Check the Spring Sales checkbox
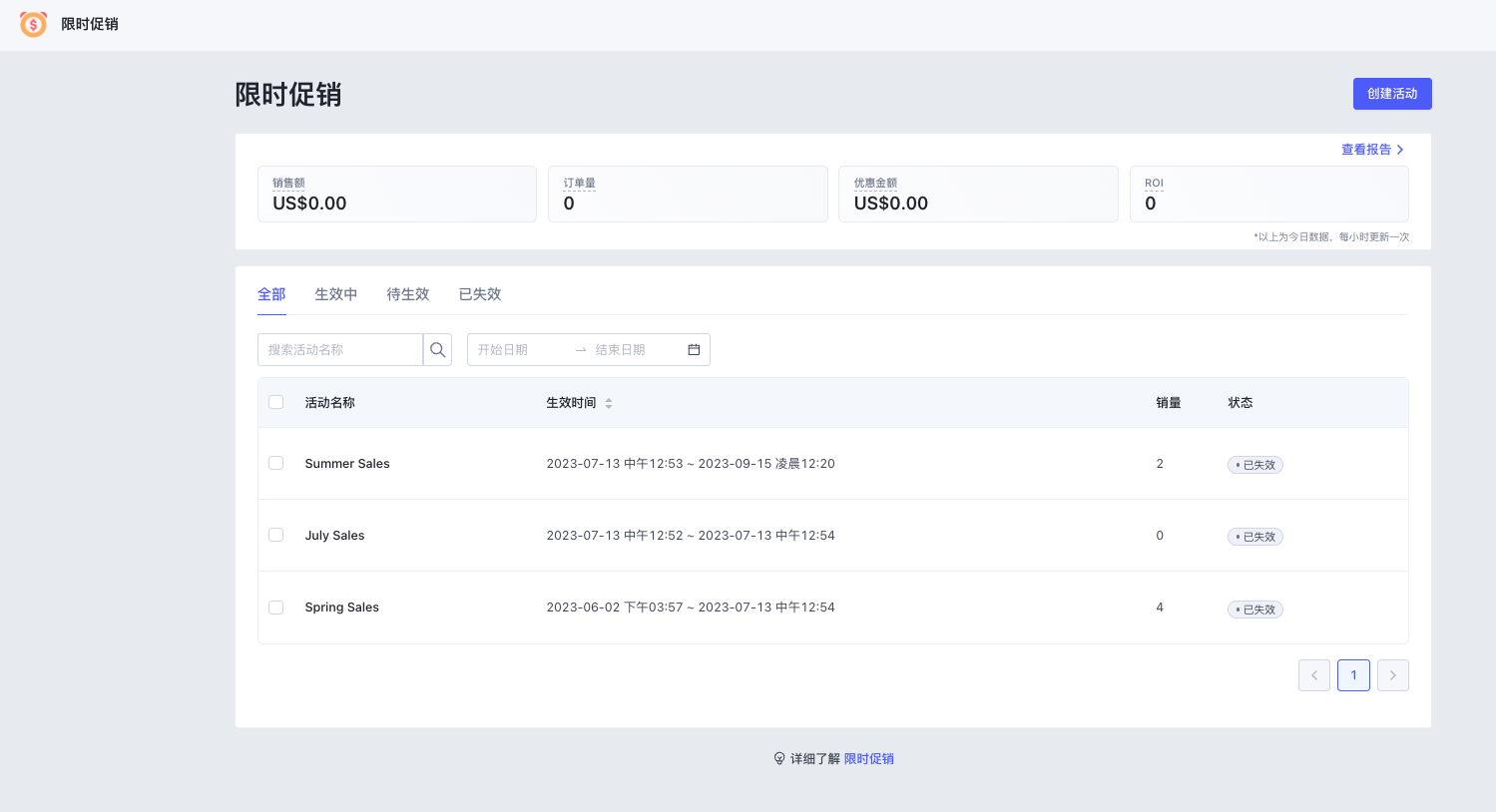Viewport: 1496px width, 812px height. tap(275, 607)
